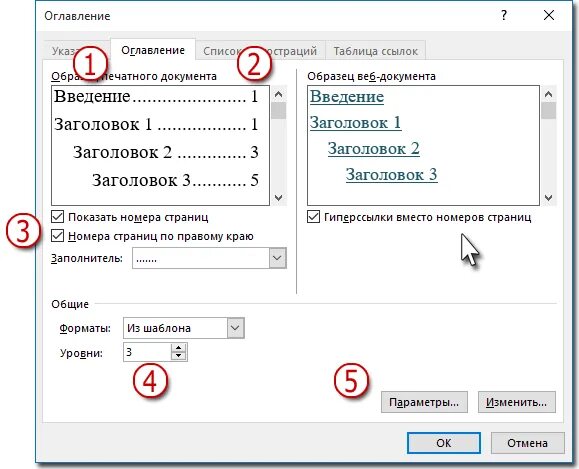Click Заголовок 1 link in web preview
The height and width of the screenshot is (469, 579).
coord(355,123)
